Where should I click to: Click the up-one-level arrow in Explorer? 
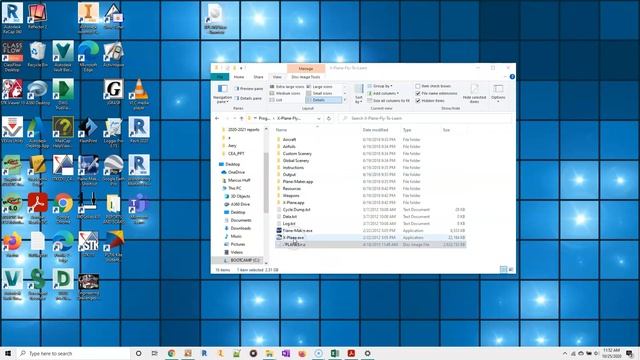tap(241, 118)
